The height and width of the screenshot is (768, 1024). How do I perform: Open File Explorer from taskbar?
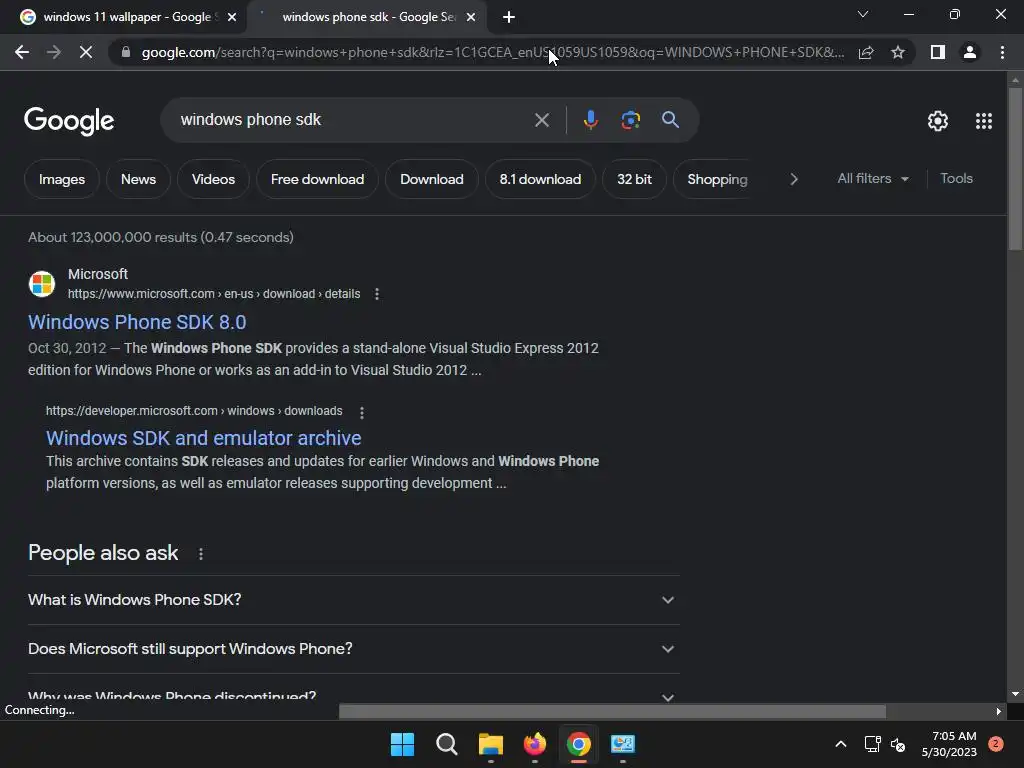click(x=490, y=744)
